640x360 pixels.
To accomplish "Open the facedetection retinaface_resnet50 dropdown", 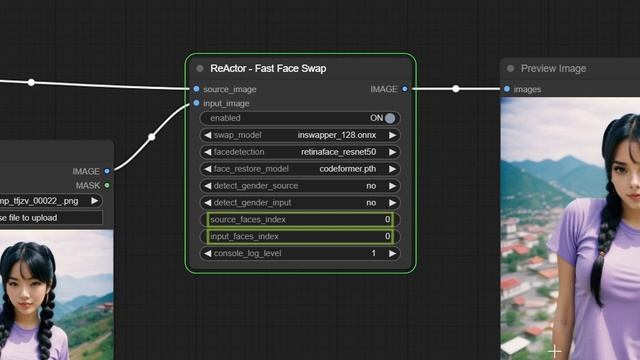I will point(300,152).
